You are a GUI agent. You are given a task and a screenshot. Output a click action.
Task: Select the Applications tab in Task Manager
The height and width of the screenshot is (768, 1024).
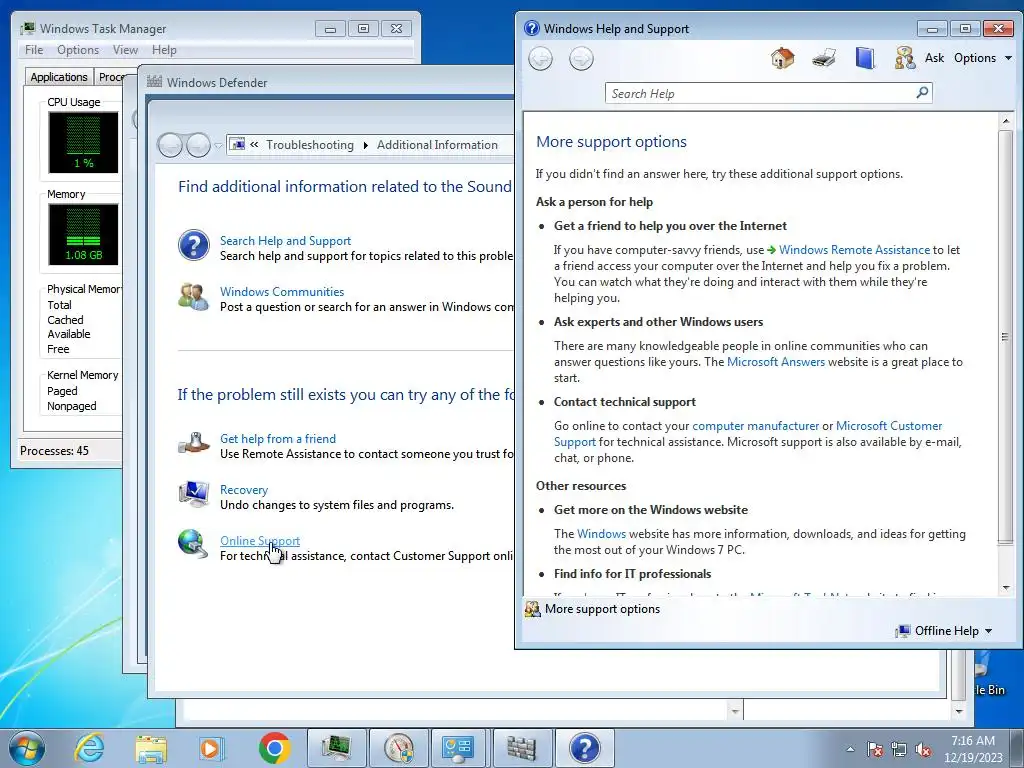click(59, 77)
